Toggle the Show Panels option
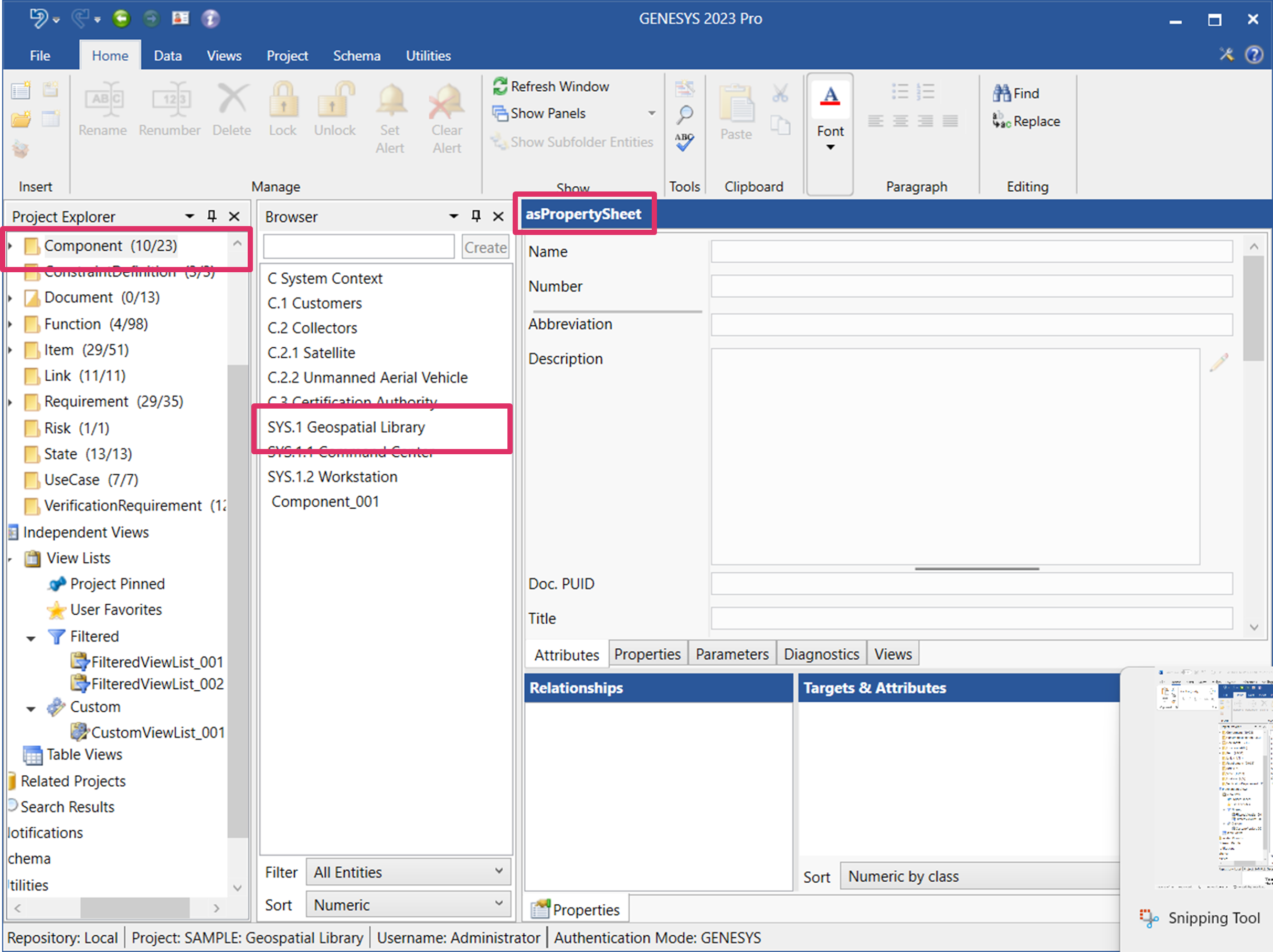1273x952 pixels. [547, 113]
